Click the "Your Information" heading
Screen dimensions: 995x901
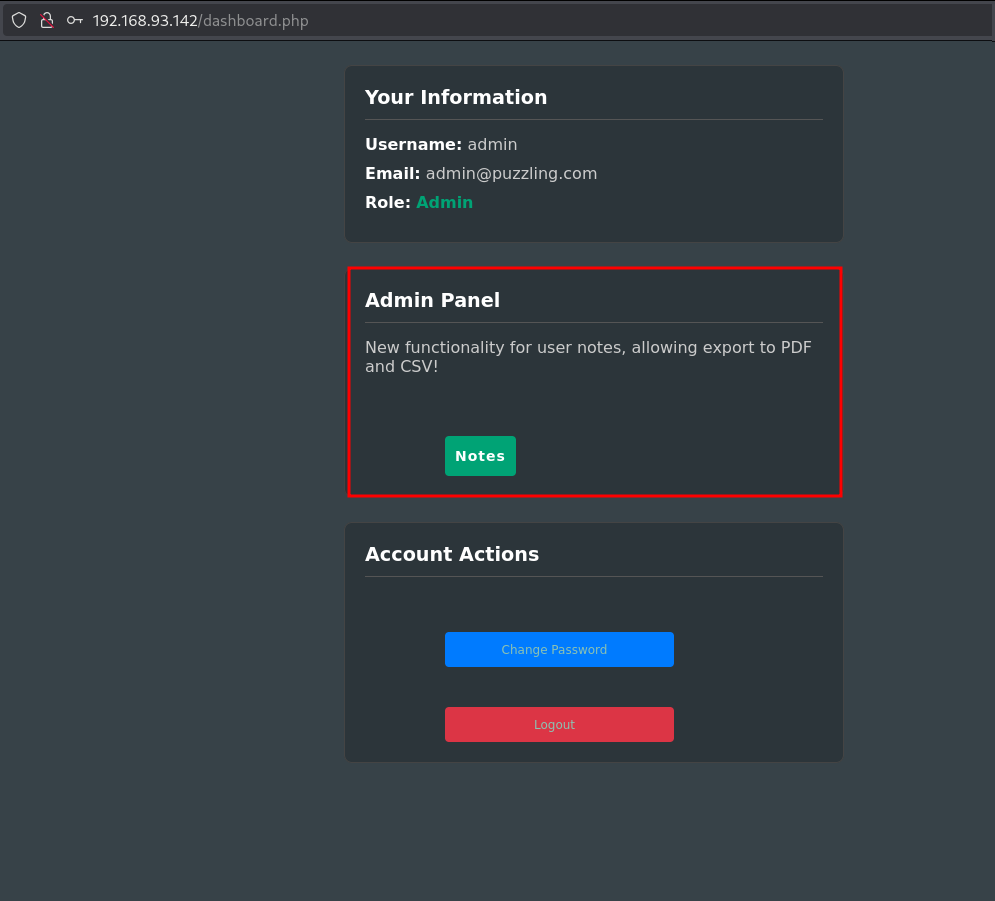pyautogui.click(x=456, y=97)
